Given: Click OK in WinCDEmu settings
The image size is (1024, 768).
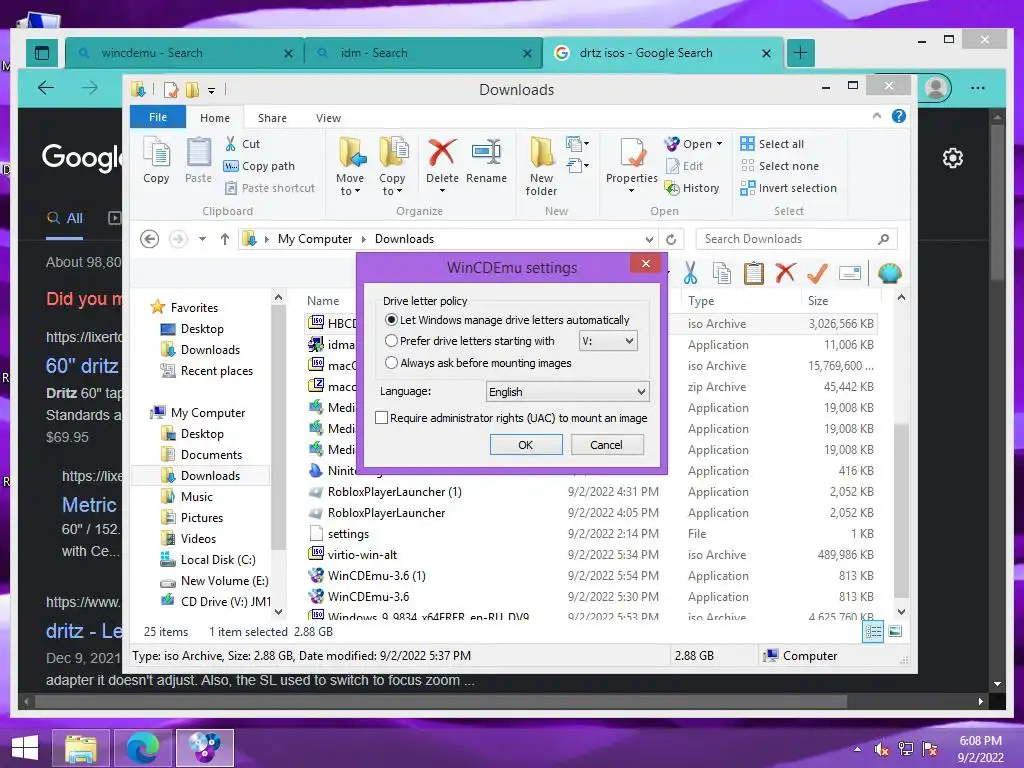Looking at the screenshot, I should 526,445.
